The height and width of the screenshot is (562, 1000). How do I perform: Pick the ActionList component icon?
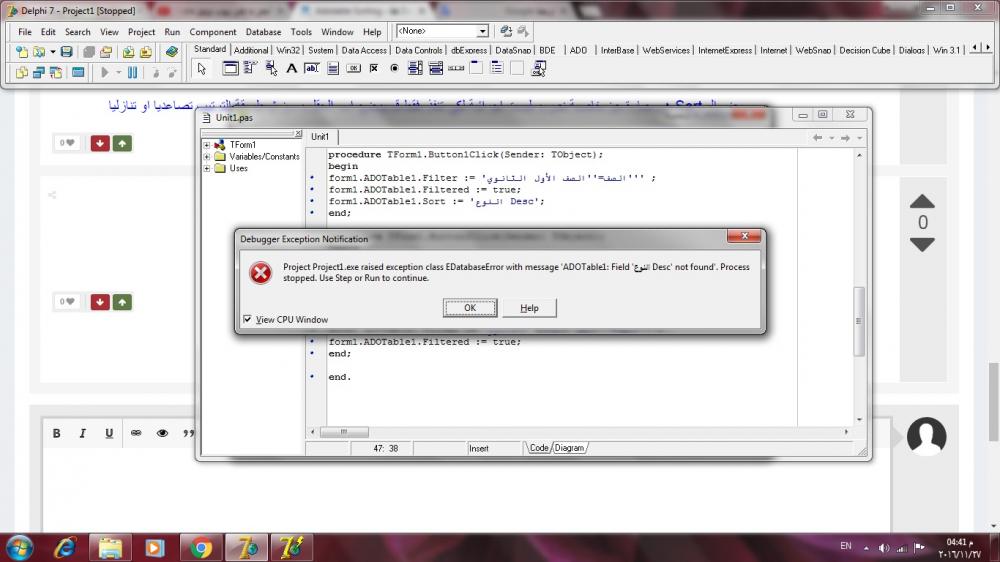(x=538, y=68)
